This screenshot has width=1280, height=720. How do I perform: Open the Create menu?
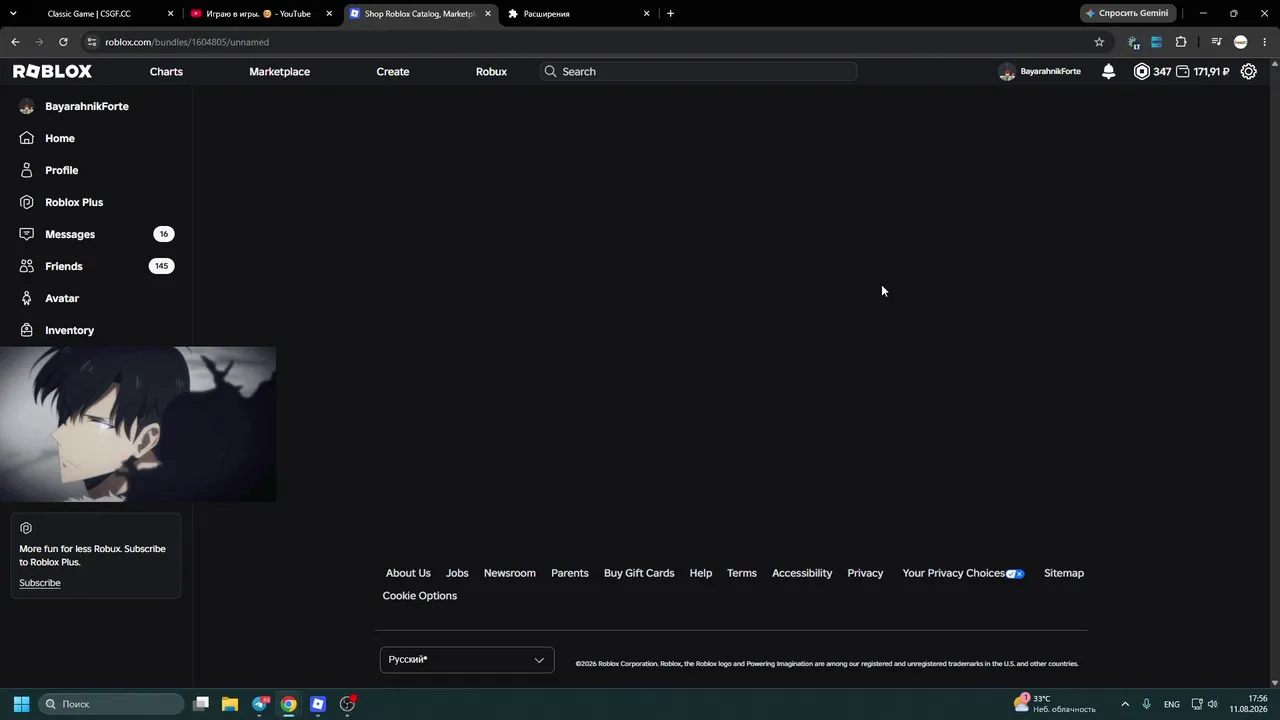(x=393, y=72)
